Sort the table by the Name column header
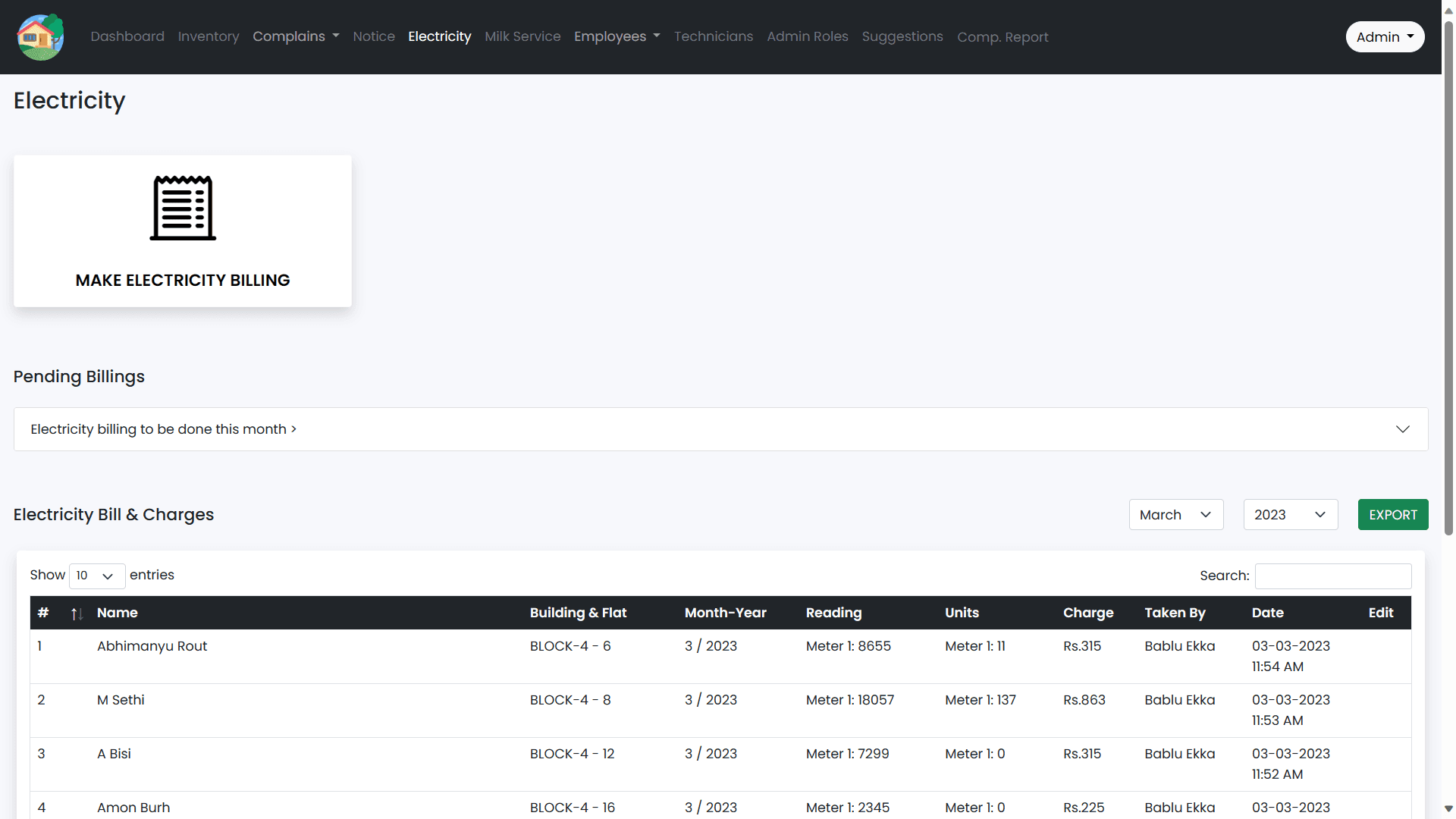1456x819 pixels. [118, 613]
